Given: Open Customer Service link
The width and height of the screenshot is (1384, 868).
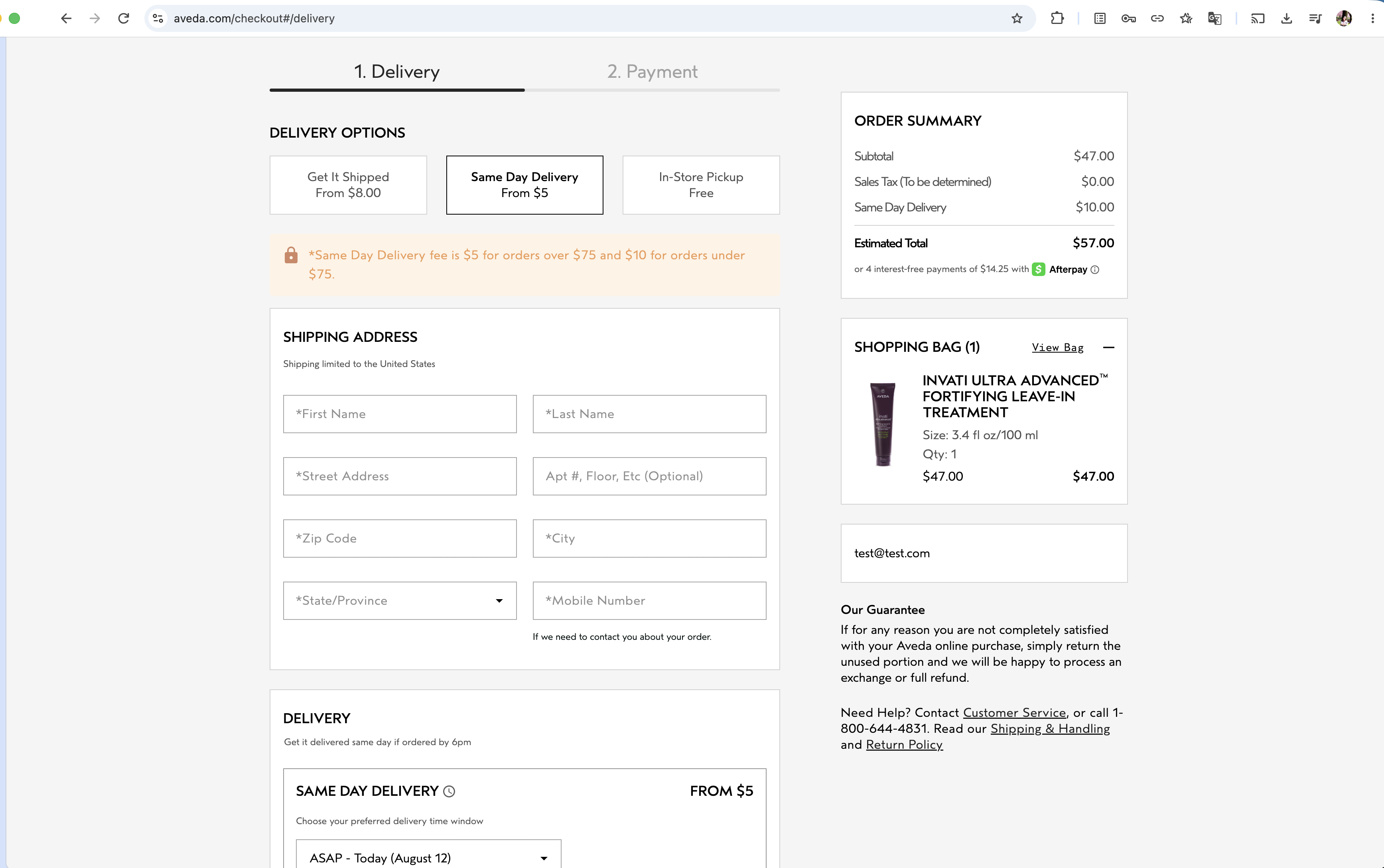Looking at the screenshot, I should pyautogui.click(x=1014, y=712).
